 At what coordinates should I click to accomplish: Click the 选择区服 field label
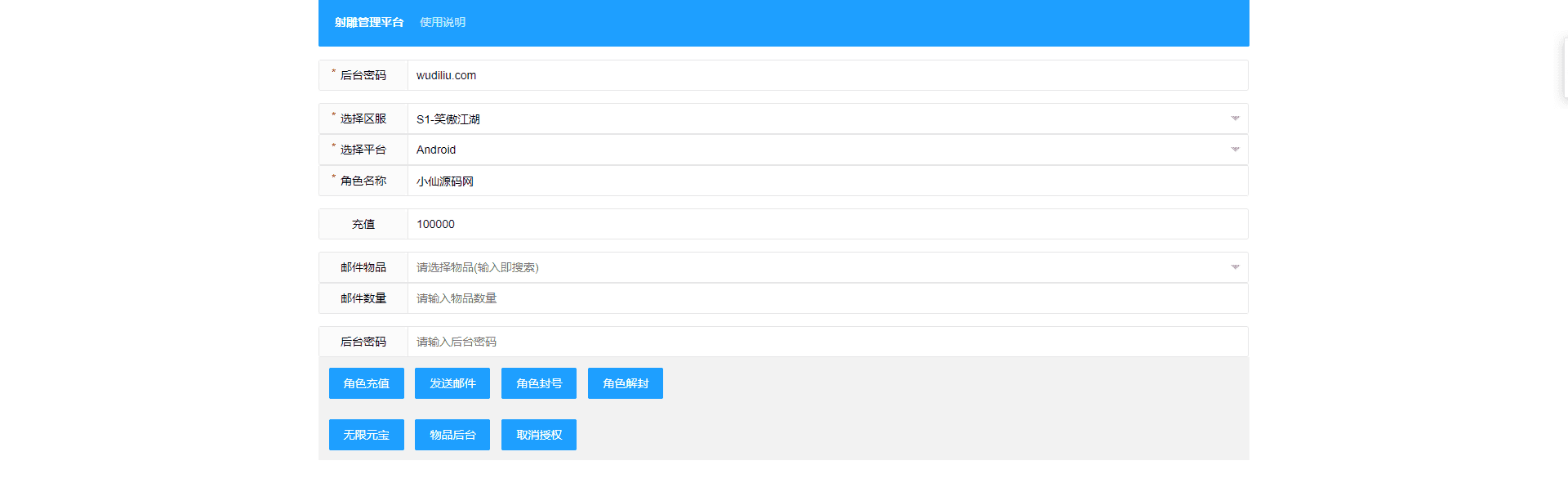point(363,119)
